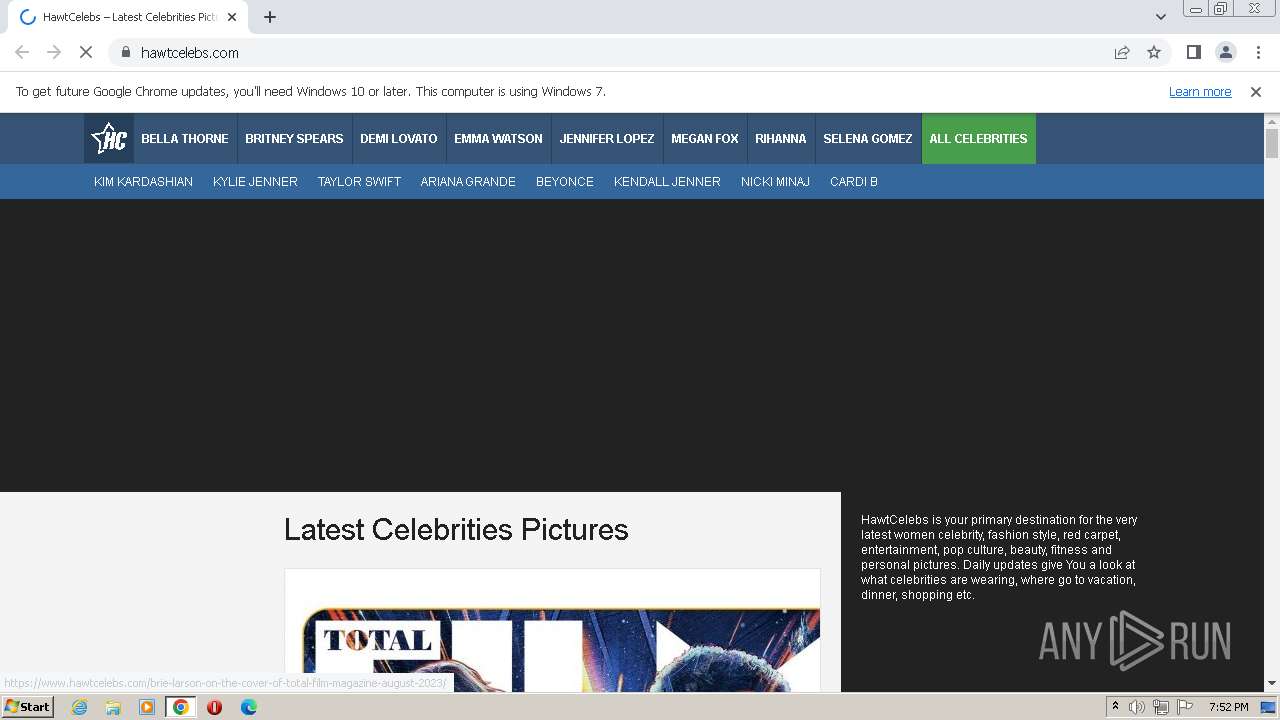
Task: Expand the tab search dropdown
Action: coord(1160,17)
